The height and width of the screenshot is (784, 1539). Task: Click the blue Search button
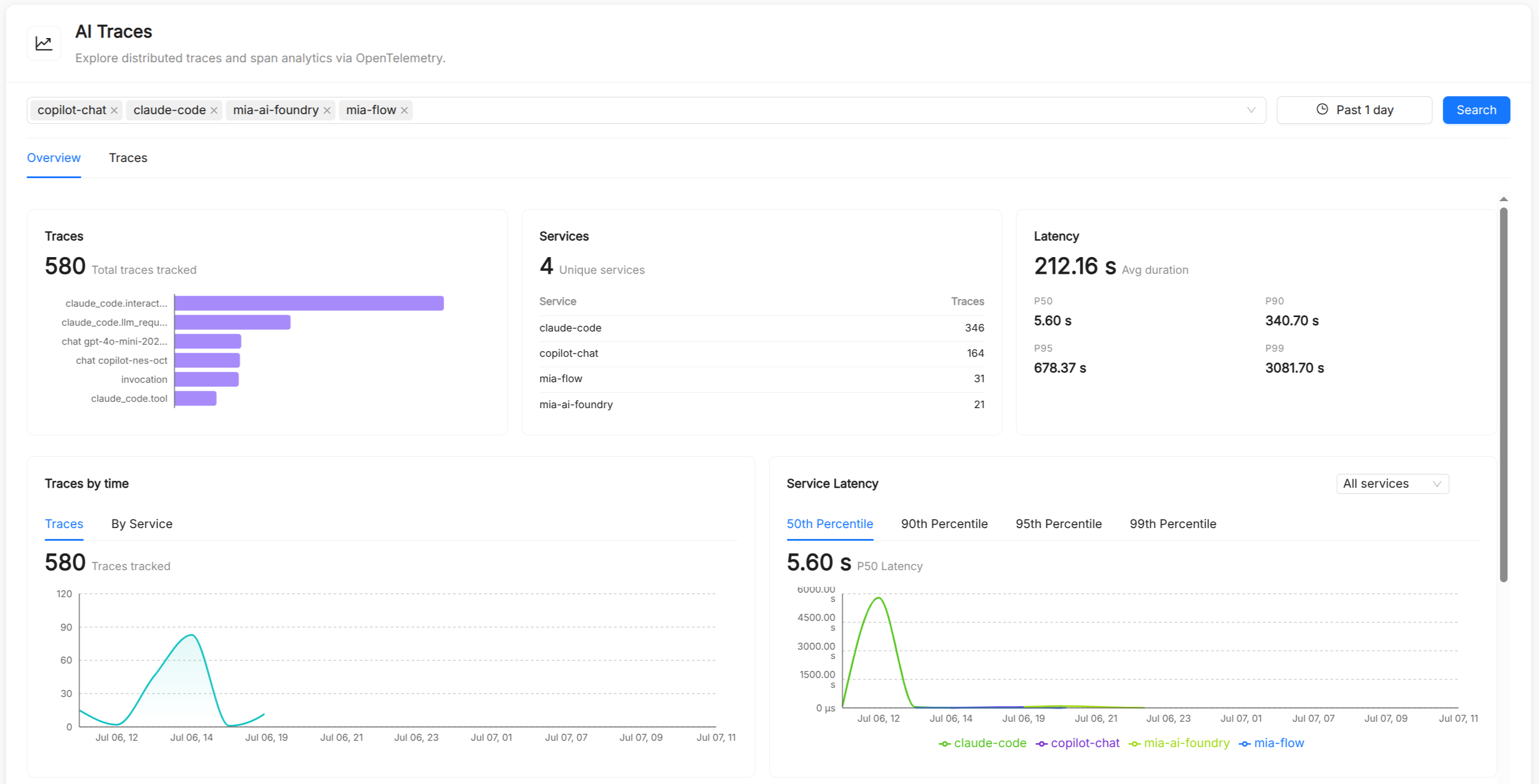point(1476,110)
